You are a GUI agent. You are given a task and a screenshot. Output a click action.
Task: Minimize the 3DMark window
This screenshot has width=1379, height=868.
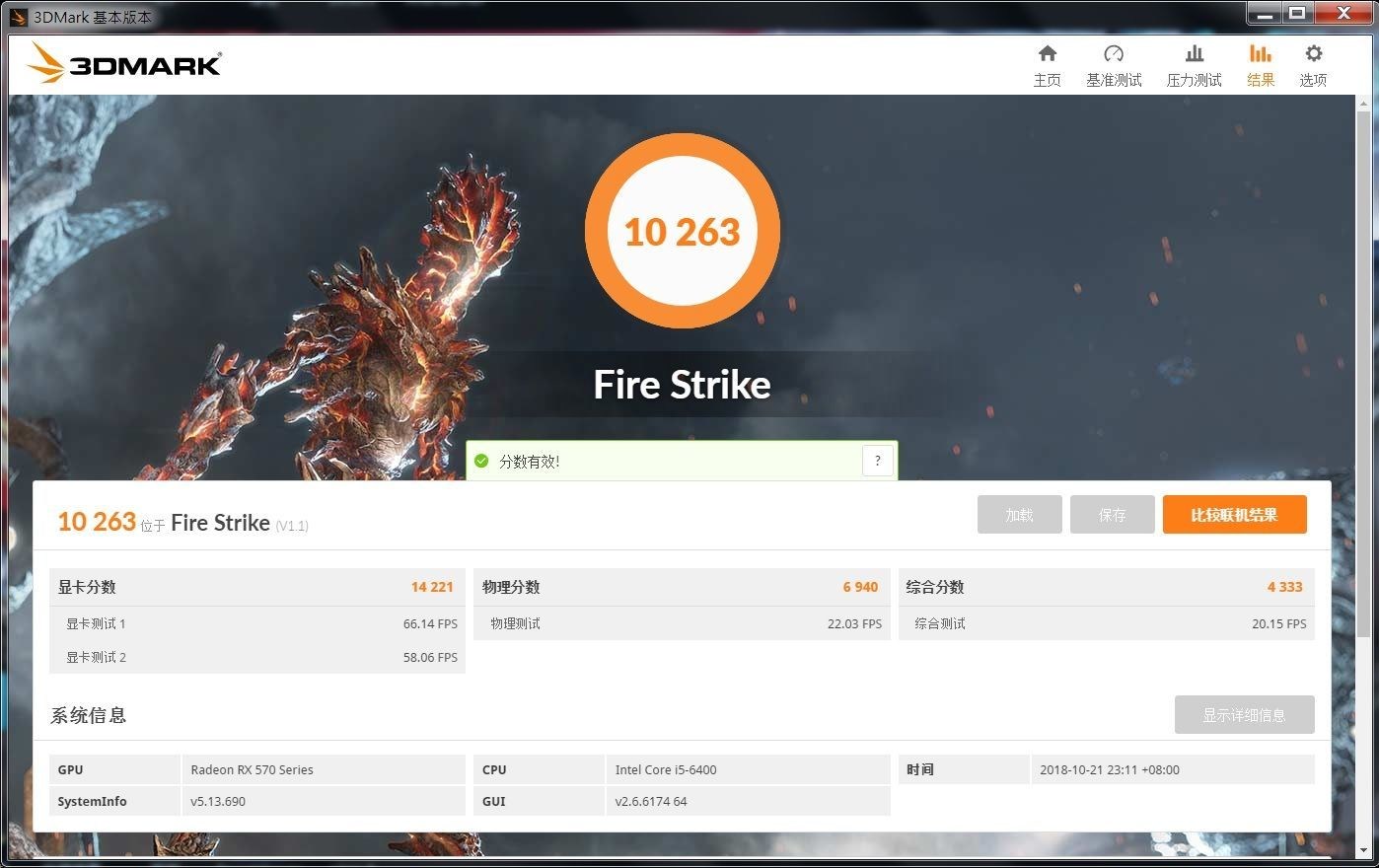coord(1265,13)
